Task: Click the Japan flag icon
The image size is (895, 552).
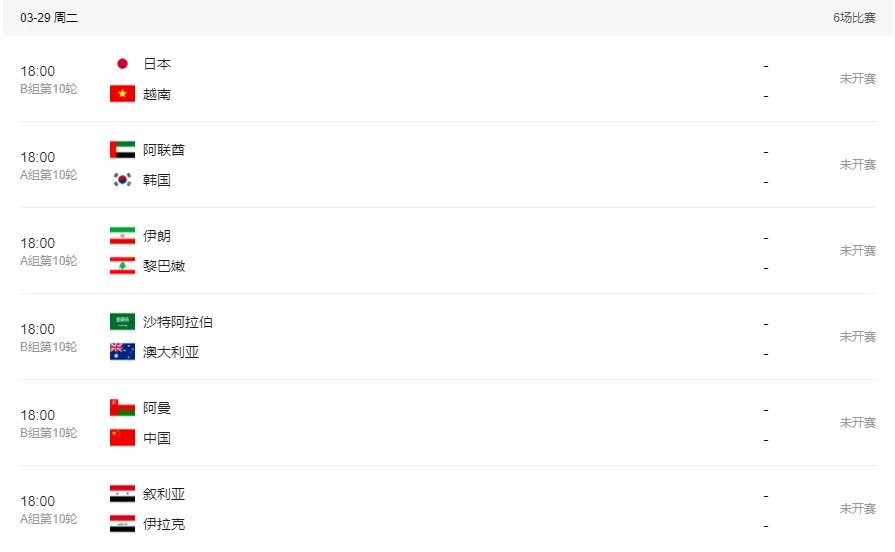Action: (x=122, y=64)
